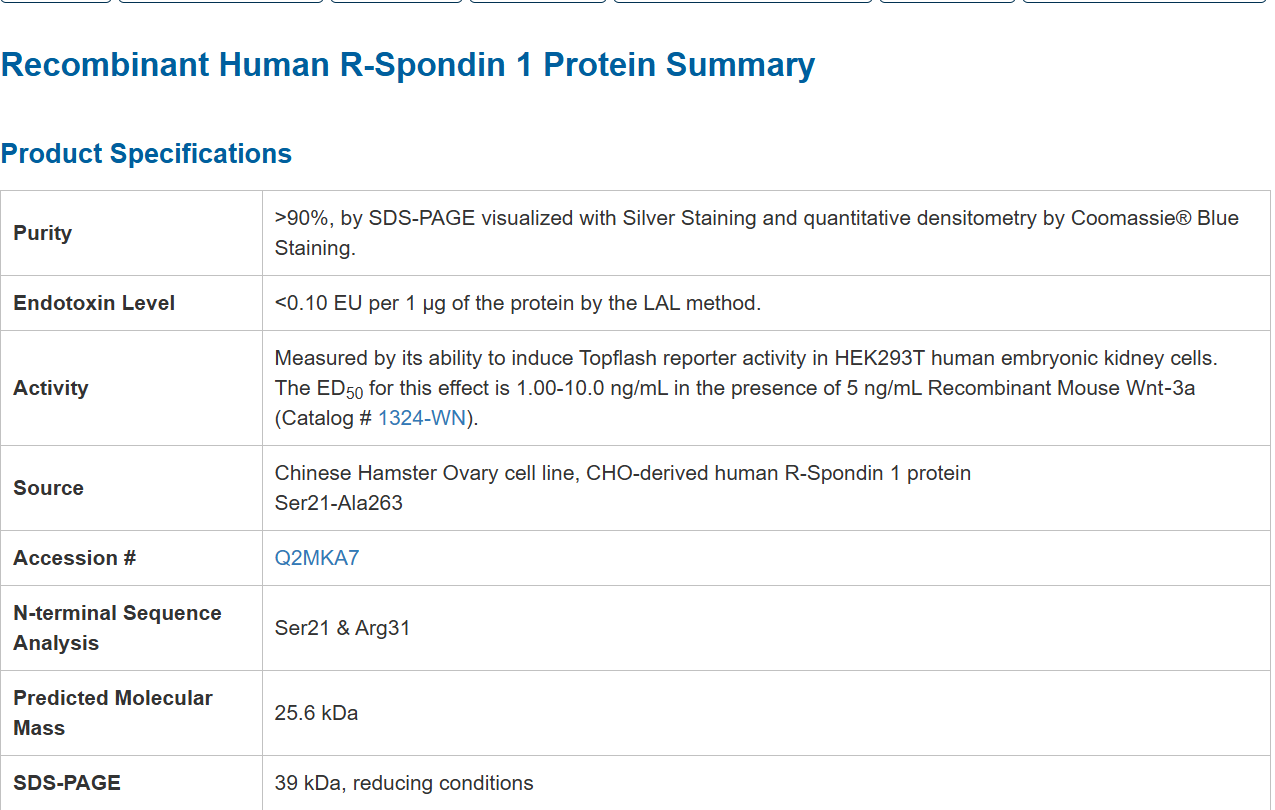The image size is (1275, 810).
Task: Click the Recombinant Human R-Spondin 1 Protein Summary heading
Action: coord(408,65)
